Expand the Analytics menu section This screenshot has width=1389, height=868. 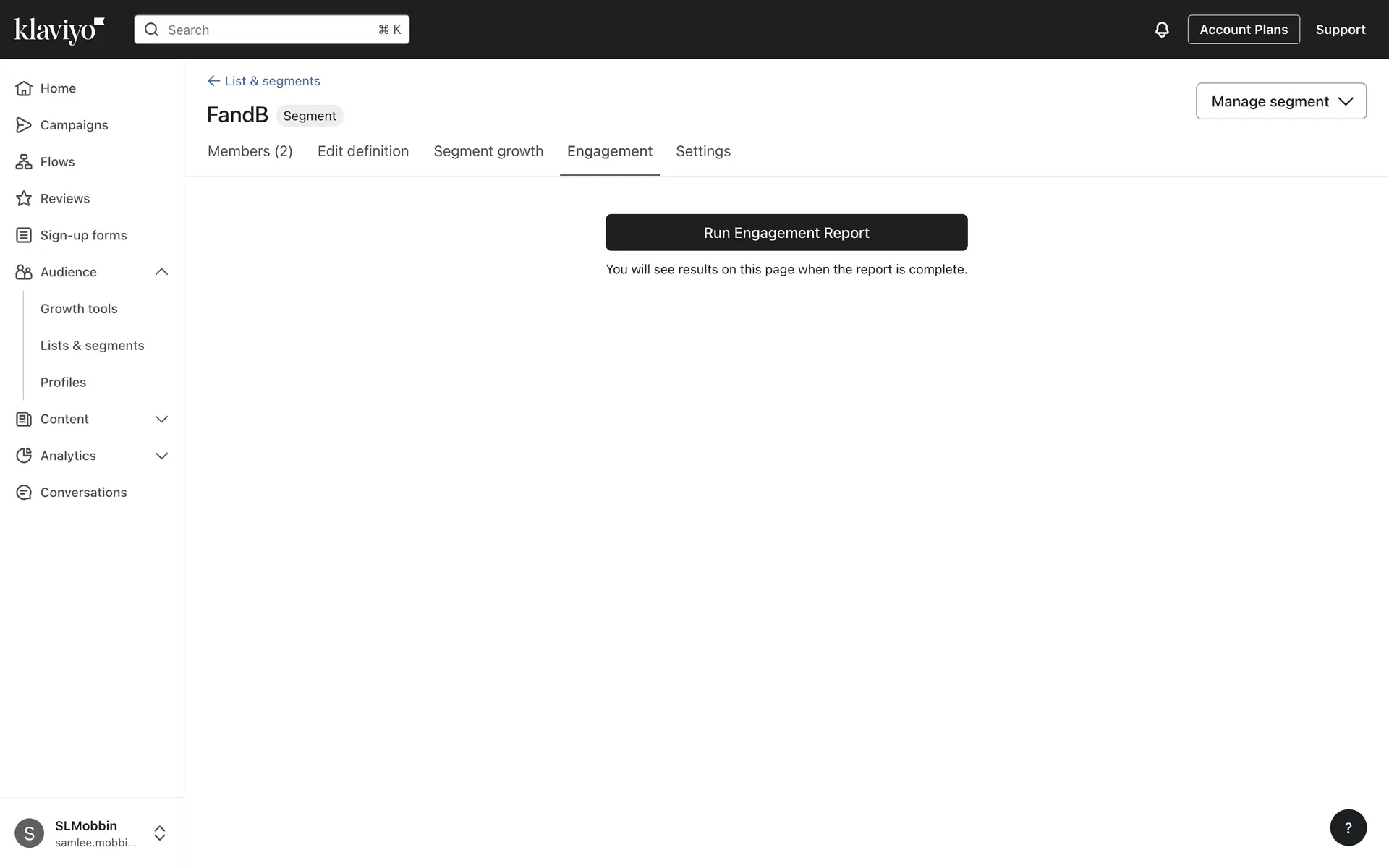[x=161, y=456]
